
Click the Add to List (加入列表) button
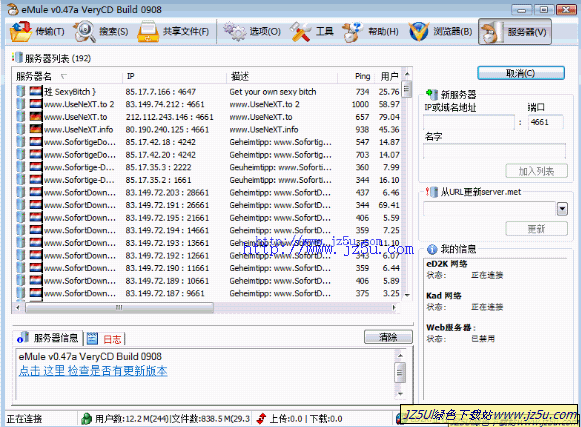pyautogui.click(x=536, y=171)
